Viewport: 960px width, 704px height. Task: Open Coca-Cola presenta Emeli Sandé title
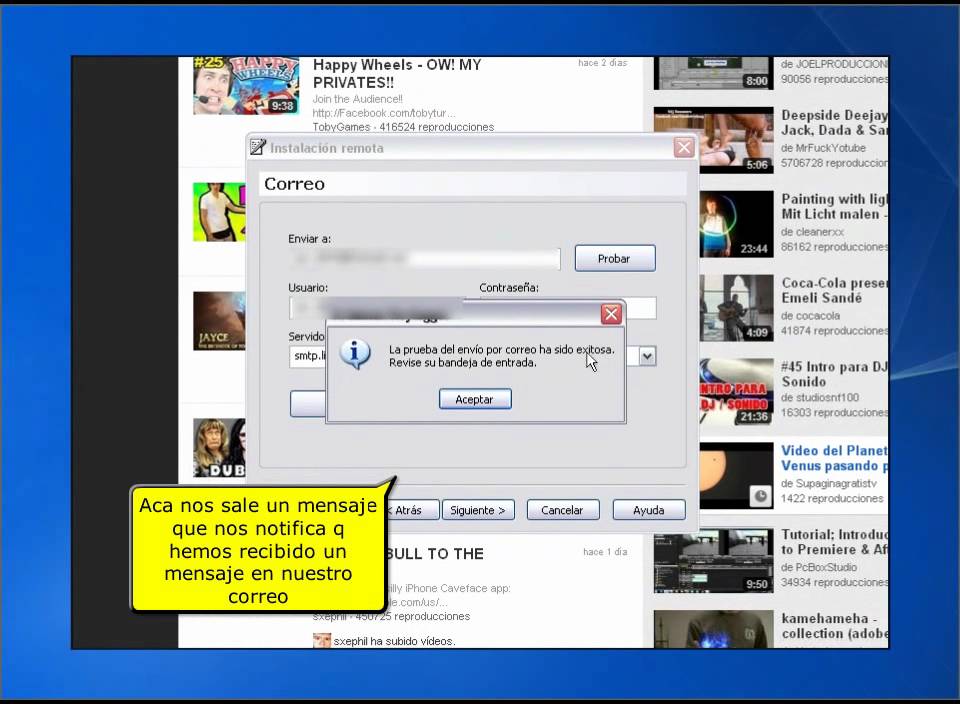click(834, 290)
